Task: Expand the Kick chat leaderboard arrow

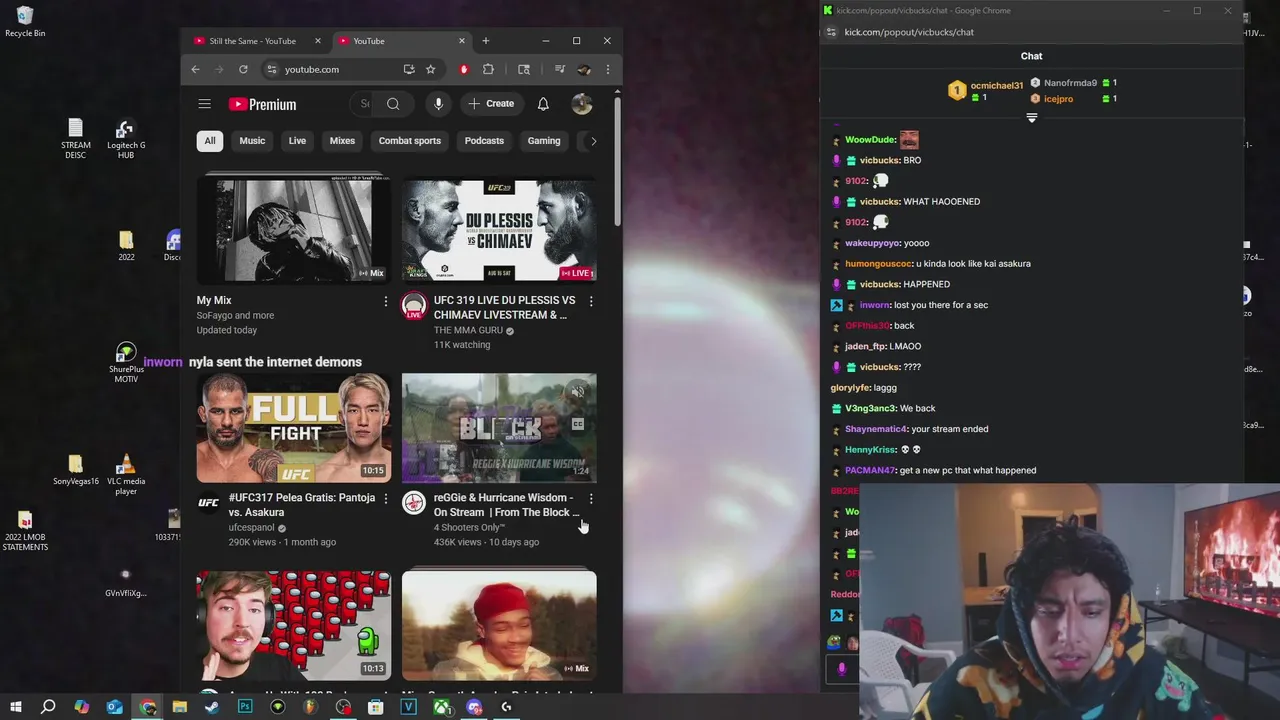Action: tap(1032, 118)
